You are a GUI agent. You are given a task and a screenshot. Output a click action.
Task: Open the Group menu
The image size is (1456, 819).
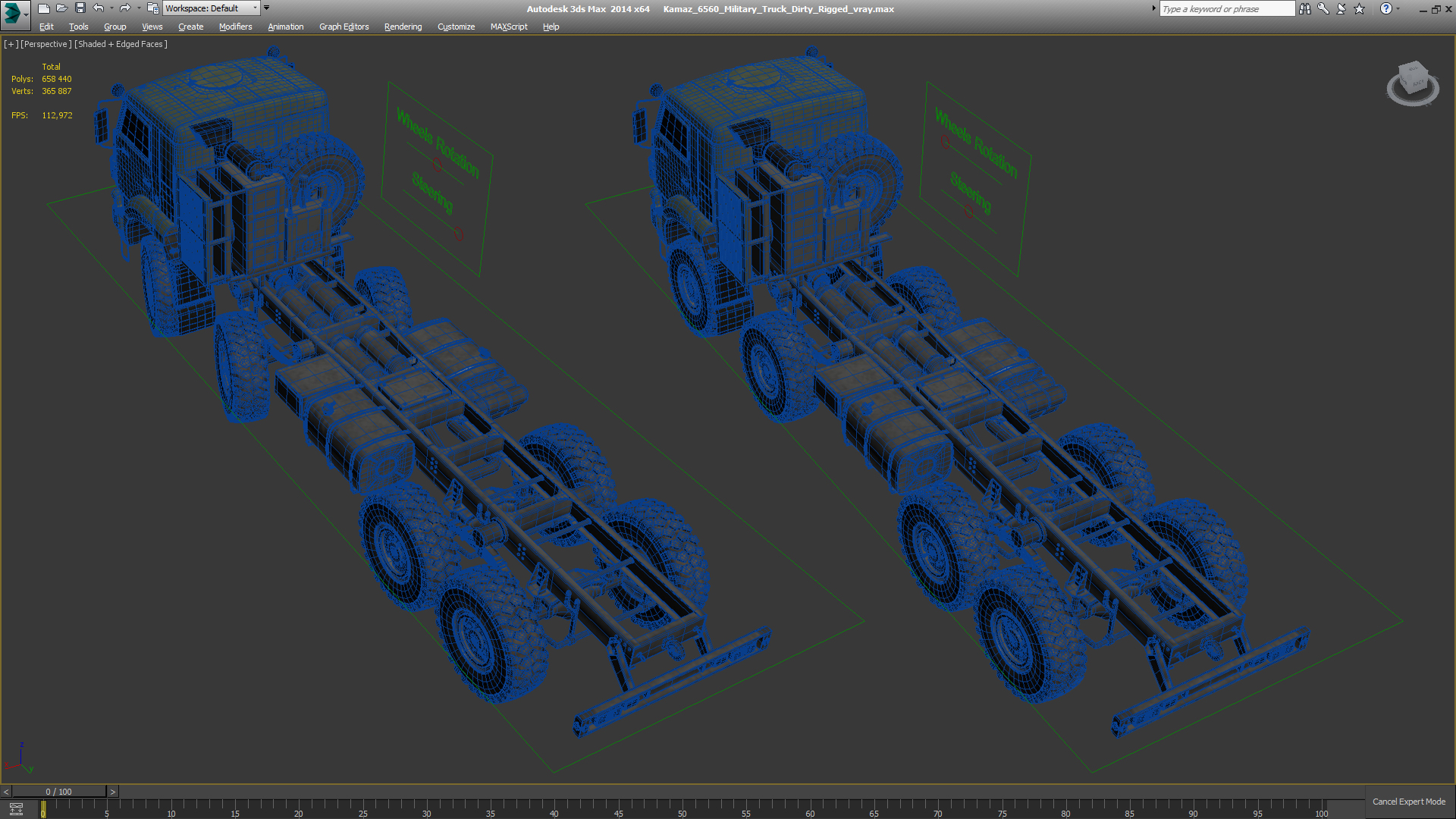pyautogui.click(x=115, y=27)
